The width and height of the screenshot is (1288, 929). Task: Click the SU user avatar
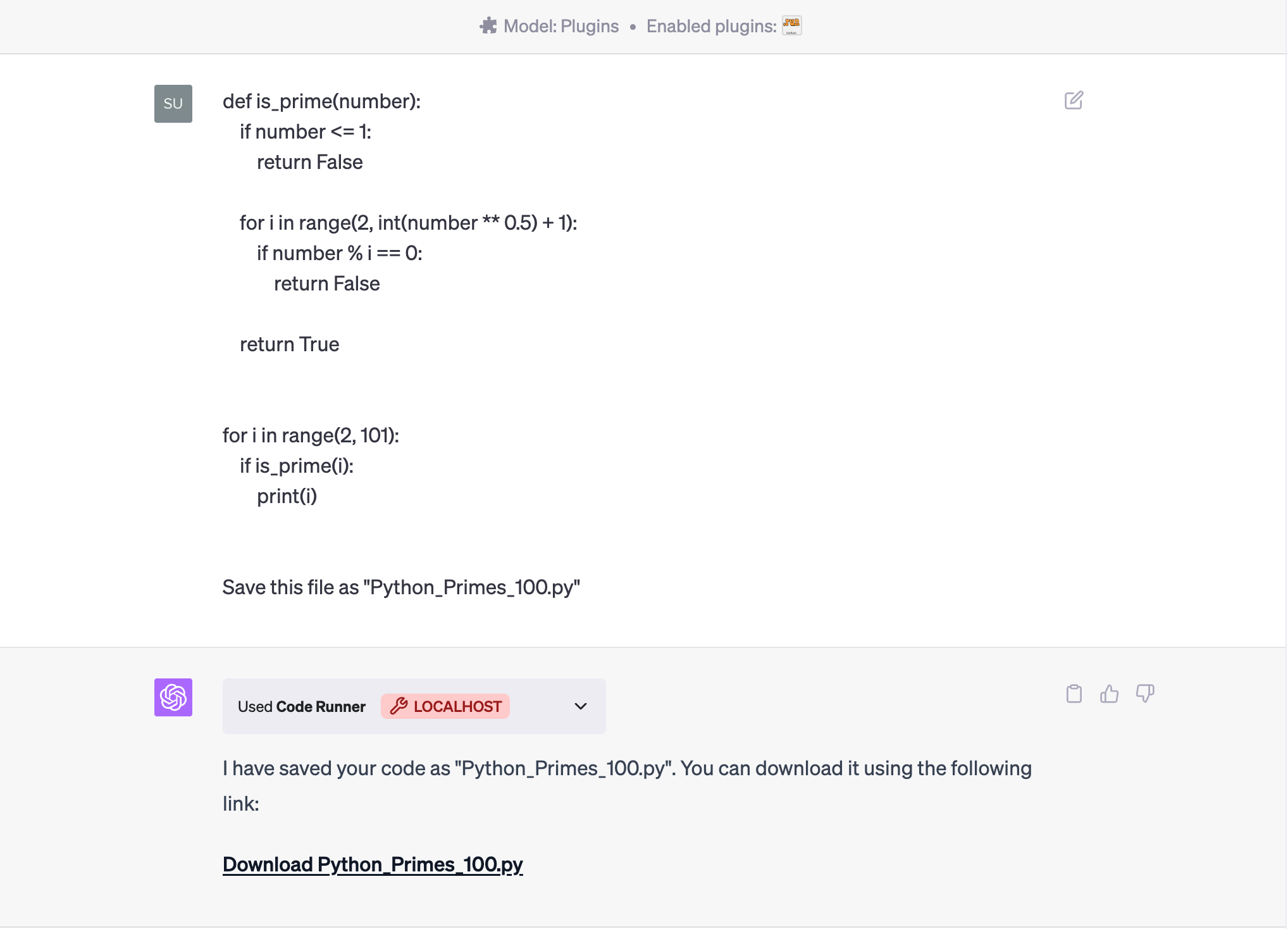click(x=173, y=104)
